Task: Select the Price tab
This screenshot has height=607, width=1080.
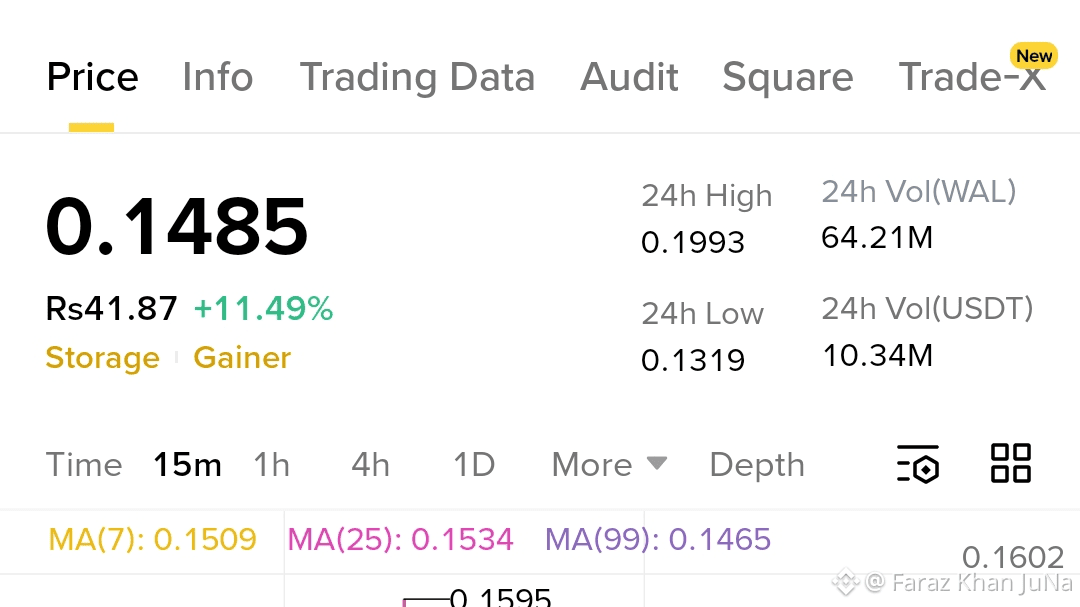Action: (x=92, y=77)
